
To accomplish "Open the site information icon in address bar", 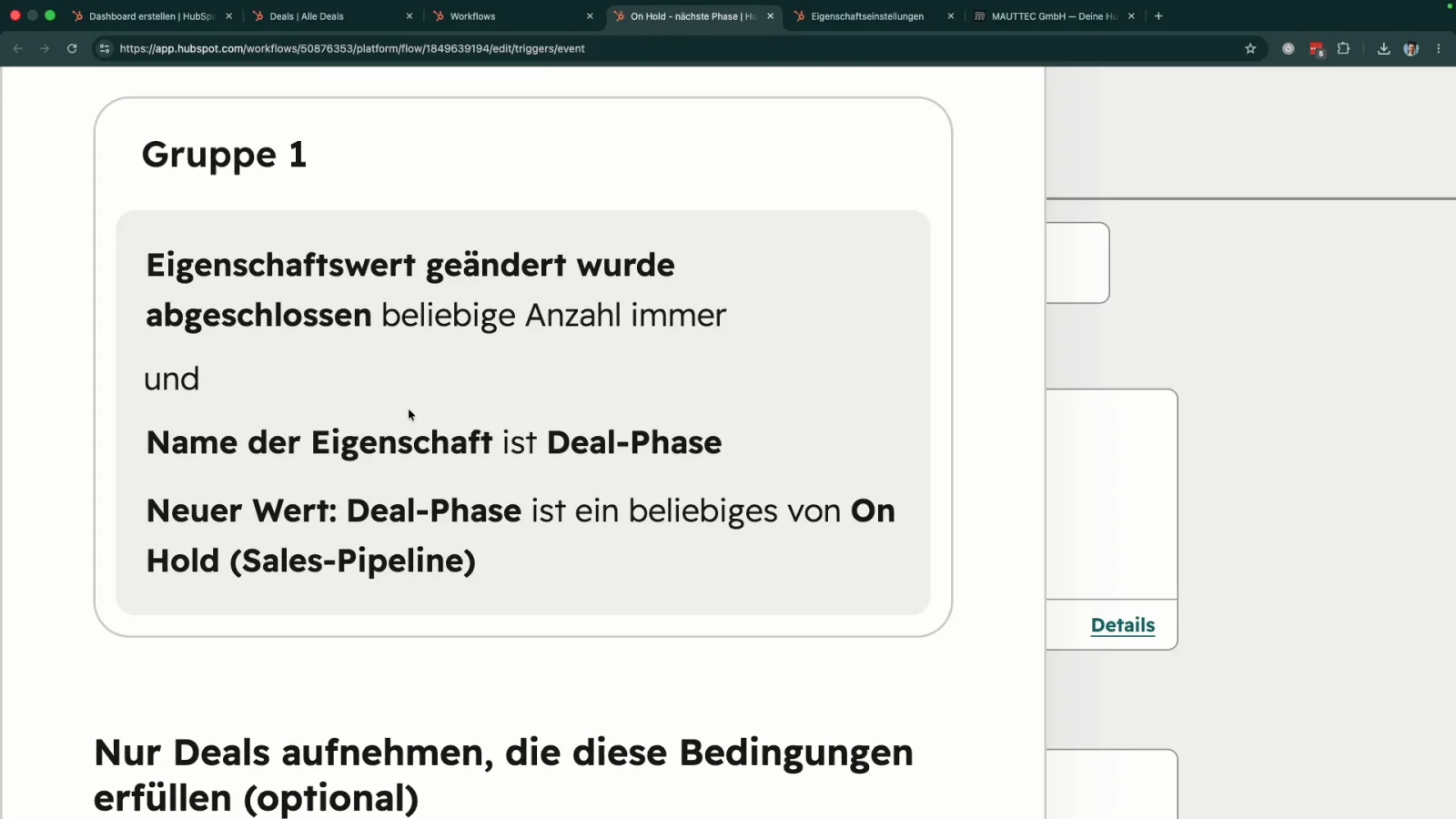I will tap(105, 48).
